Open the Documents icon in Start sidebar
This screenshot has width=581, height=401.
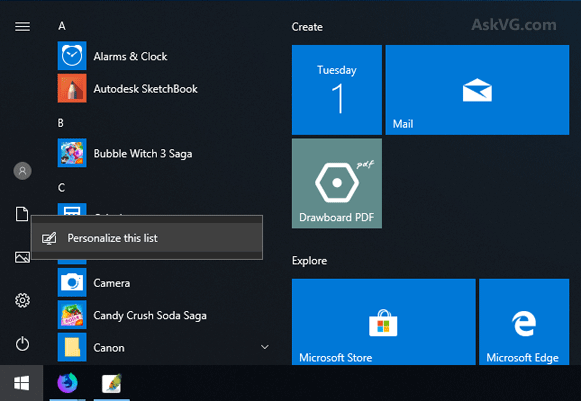(x=22, y=214)
